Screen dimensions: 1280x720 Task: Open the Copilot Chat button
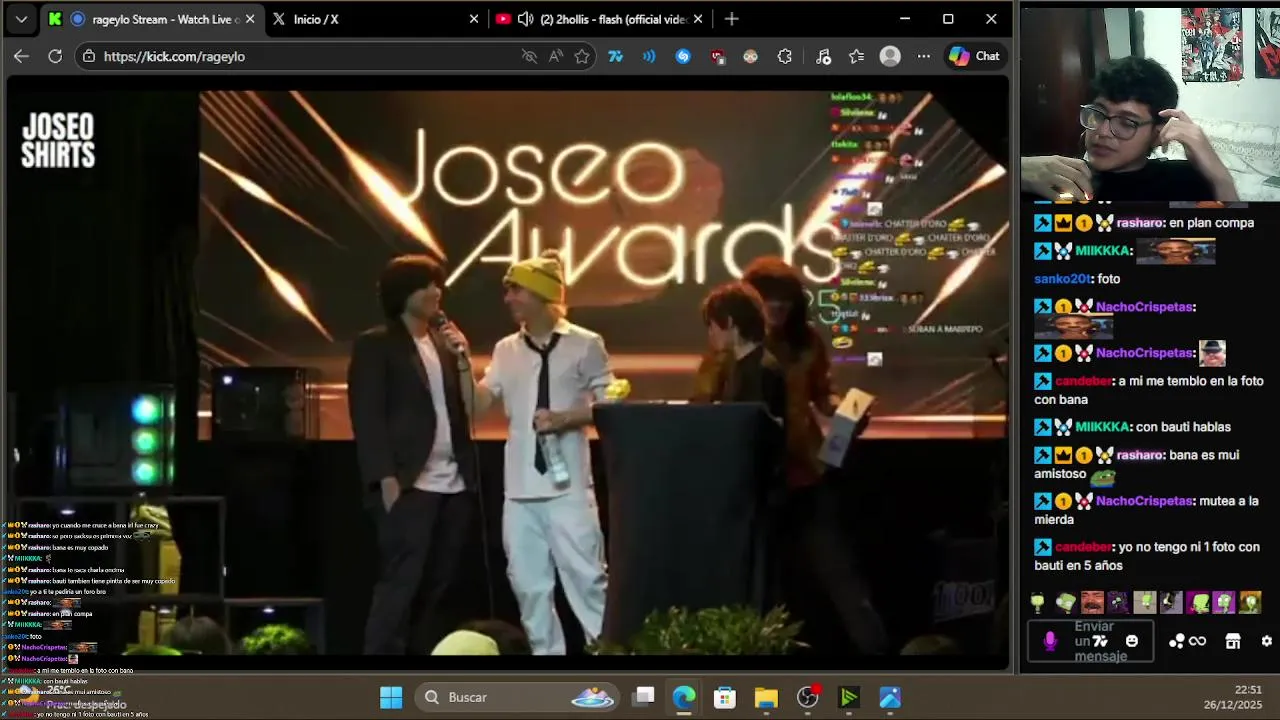click(x=974, y=56)
